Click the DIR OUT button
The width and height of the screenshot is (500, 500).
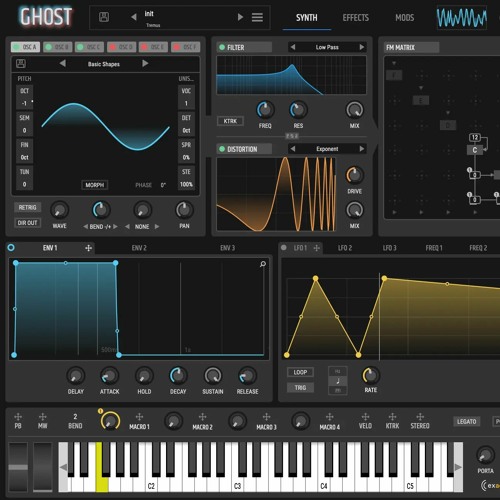(27, 223)
